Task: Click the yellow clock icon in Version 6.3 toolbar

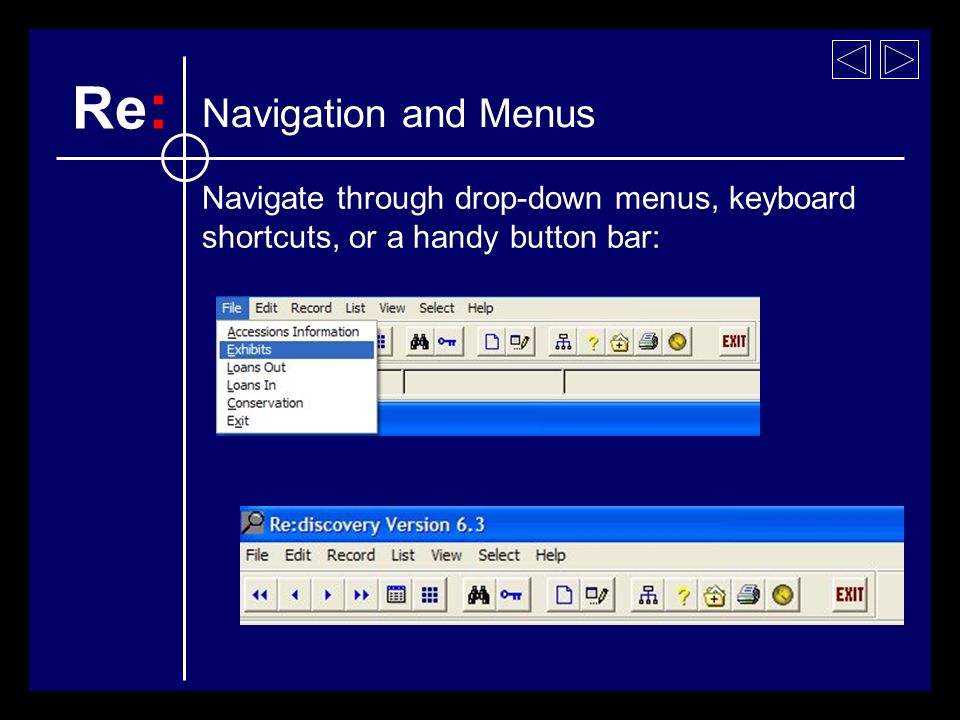Action: tap(782, 594)
